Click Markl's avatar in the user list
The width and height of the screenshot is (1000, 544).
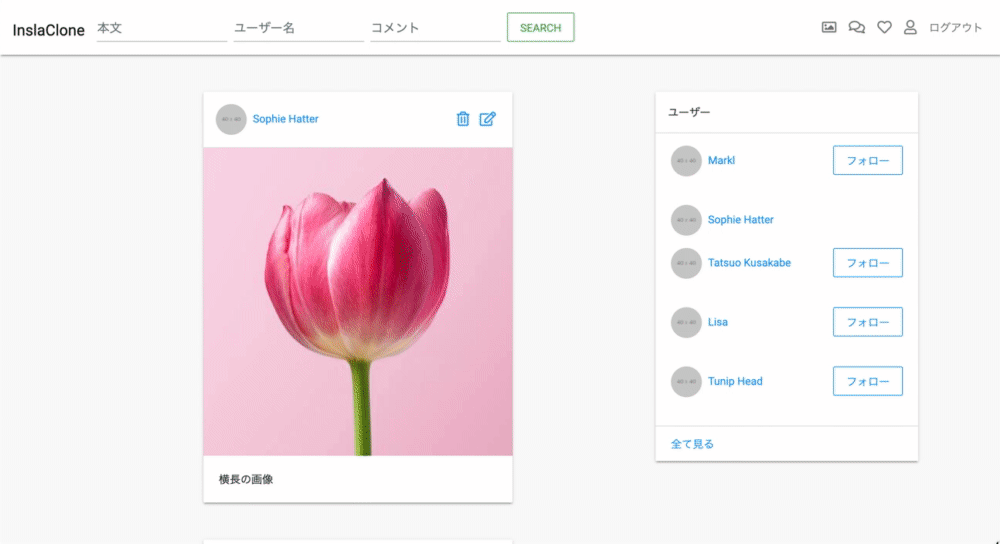coord(686,161)
